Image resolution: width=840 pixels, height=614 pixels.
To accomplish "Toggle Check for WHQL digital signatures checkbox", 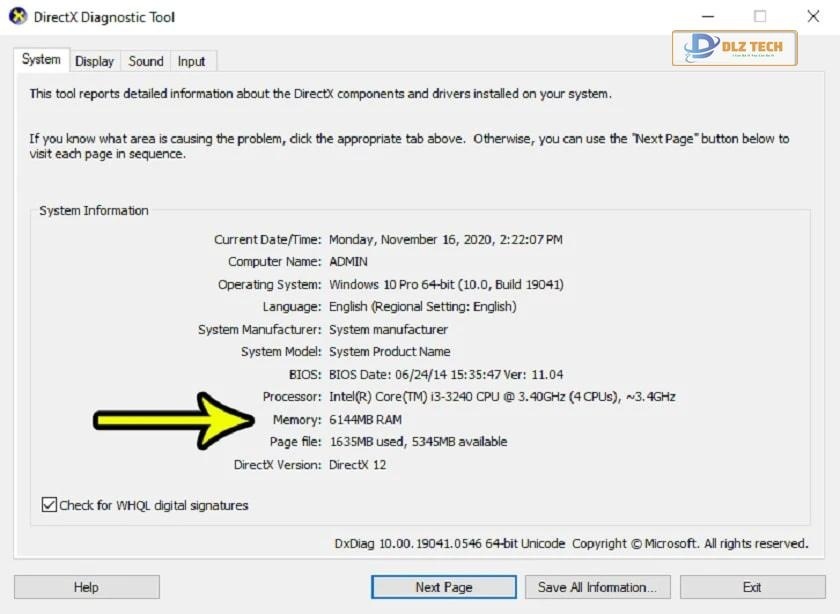I will (49, 505).
